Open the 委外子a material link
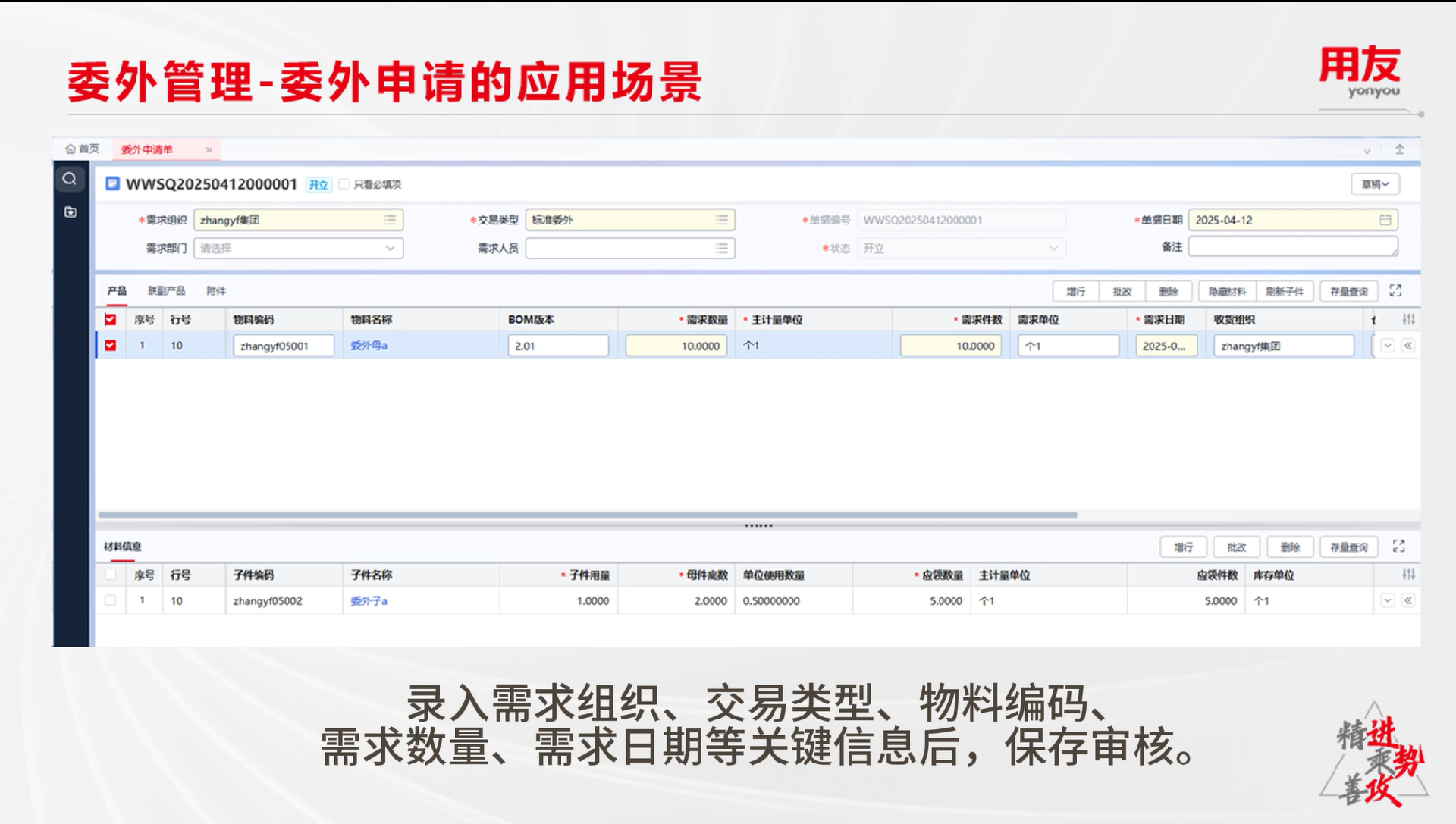 coord(369,601)
